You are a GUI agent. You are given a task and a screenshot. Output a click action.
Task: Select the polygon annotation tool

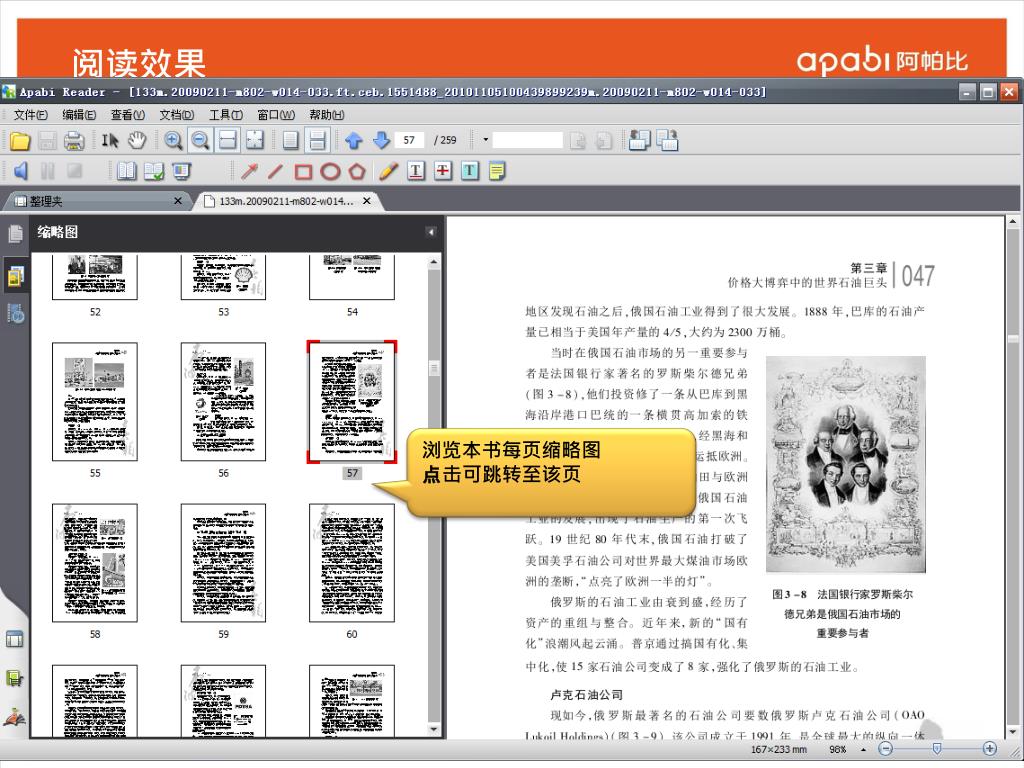(x=357, y=171)
